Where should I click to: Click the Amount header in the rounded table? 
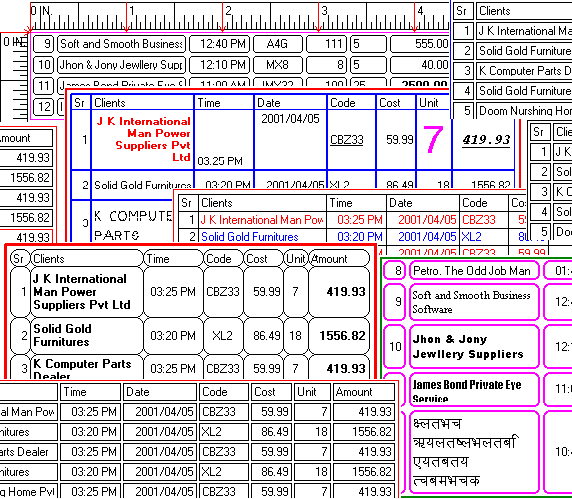(339, 259)
